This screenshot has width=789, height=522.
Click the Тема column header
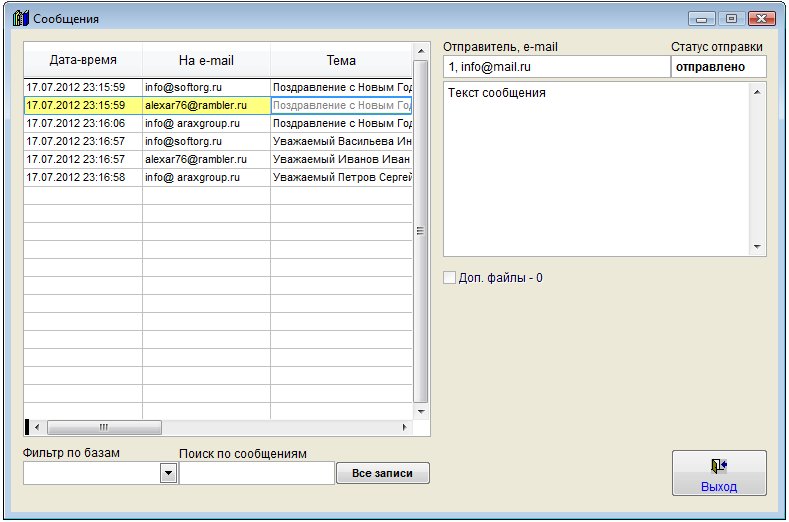(x=341, y=60)
